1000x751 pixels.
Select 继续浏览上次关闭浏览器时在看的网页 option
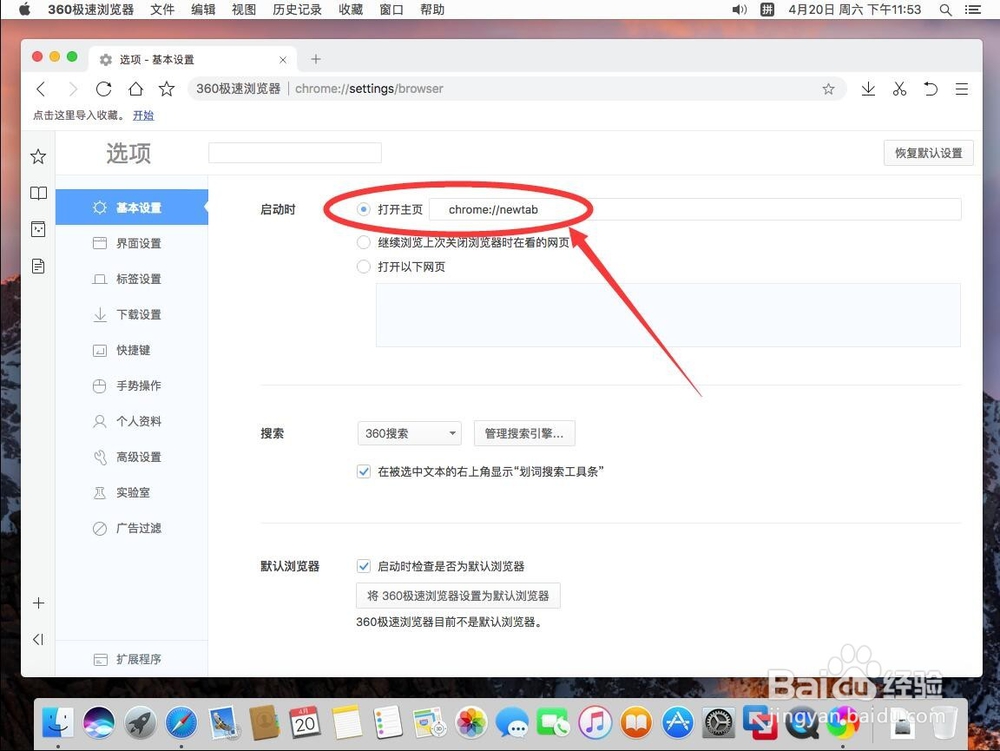coord(364,242)
